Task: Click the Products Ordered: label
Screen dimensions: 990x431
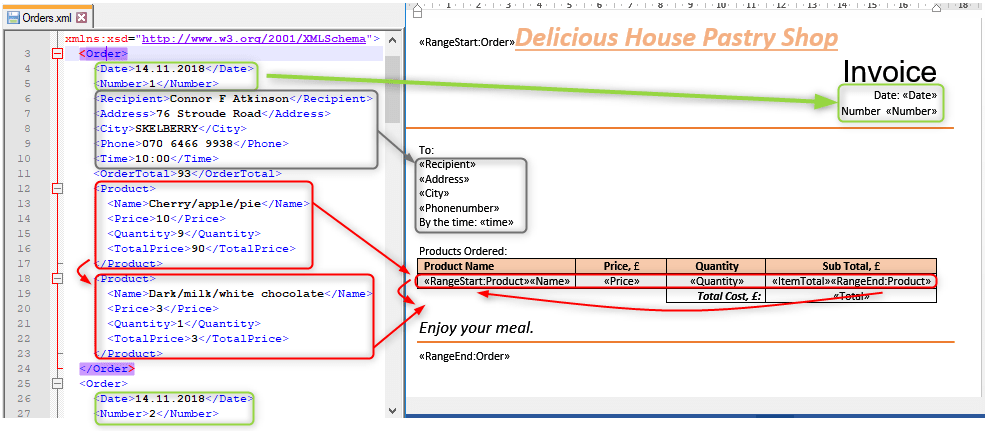Action: click(463, 251)
